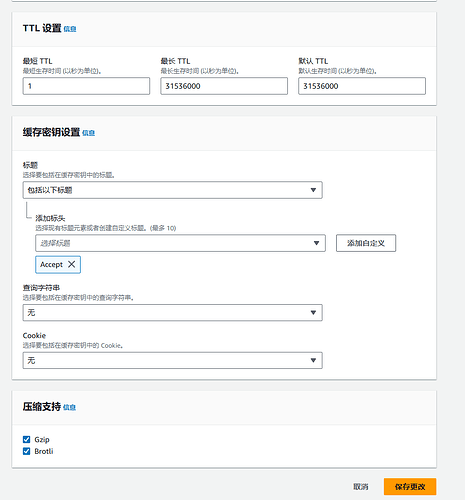This screenshot has height=500, width=465.
Task: Open the Cookie dropdown set to 无
Action: coord(173,360)
